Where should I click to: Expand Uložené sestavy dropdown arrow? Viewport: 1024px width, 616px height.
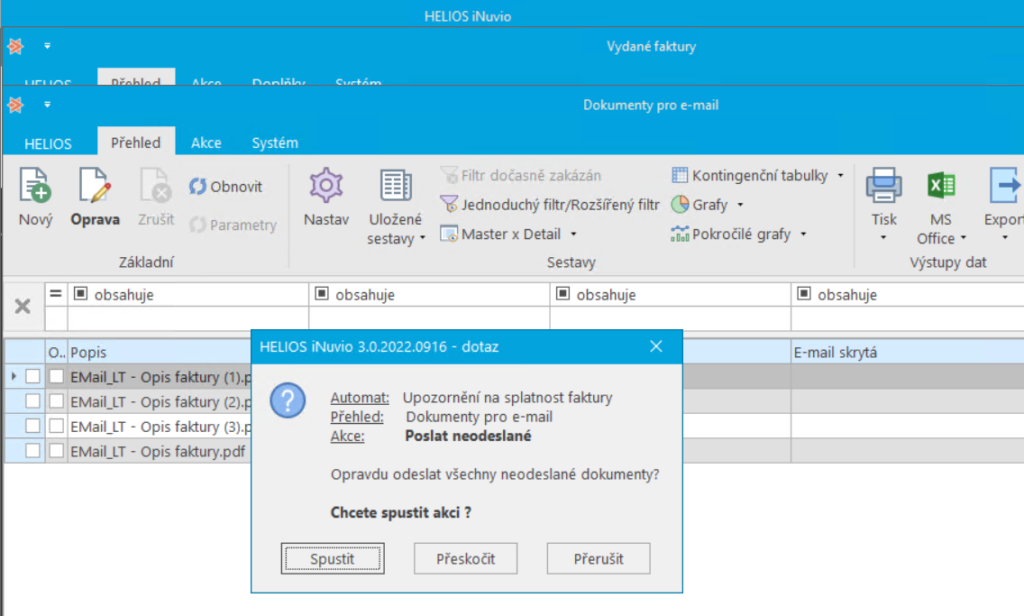[x=423, y=238]
